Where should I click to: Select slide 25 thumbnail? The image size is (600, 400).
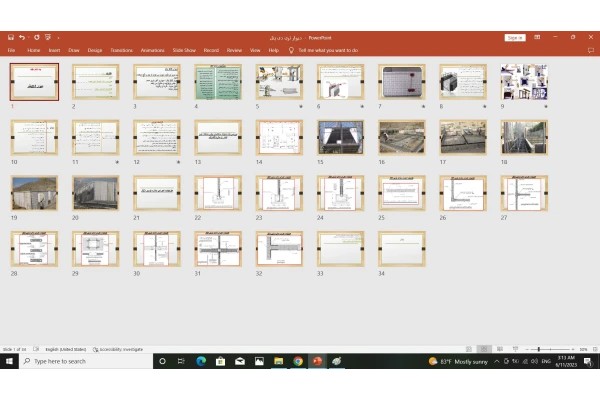[402, 193]
